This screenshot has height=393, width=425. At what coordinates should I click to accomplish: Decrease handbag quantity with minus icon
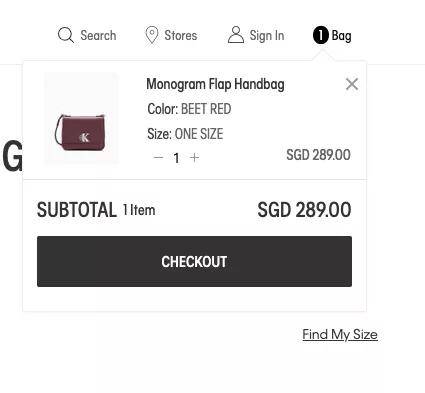(158, 157)
